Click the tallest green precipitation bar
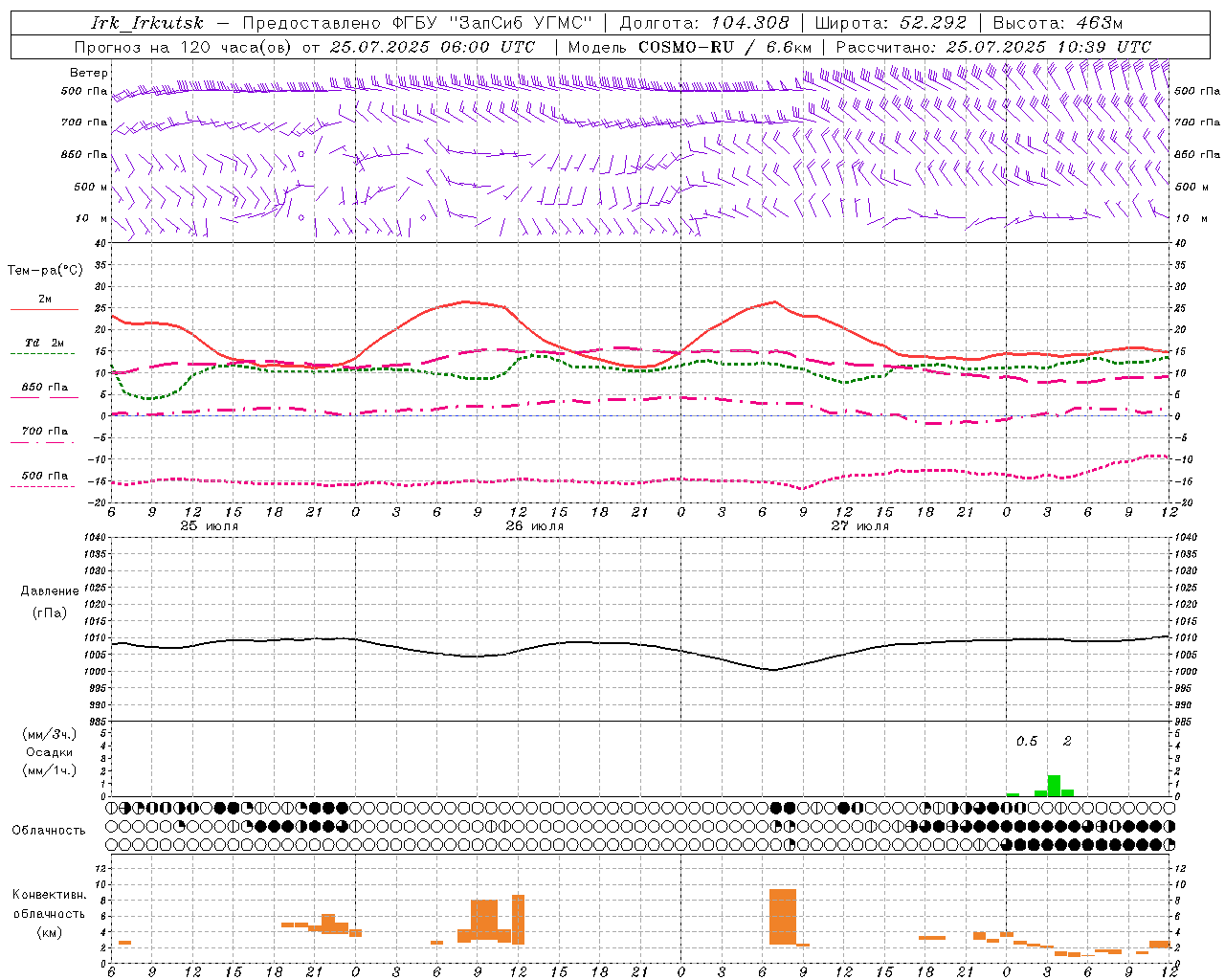The image size is (1225, 980). coord(1054,786)
